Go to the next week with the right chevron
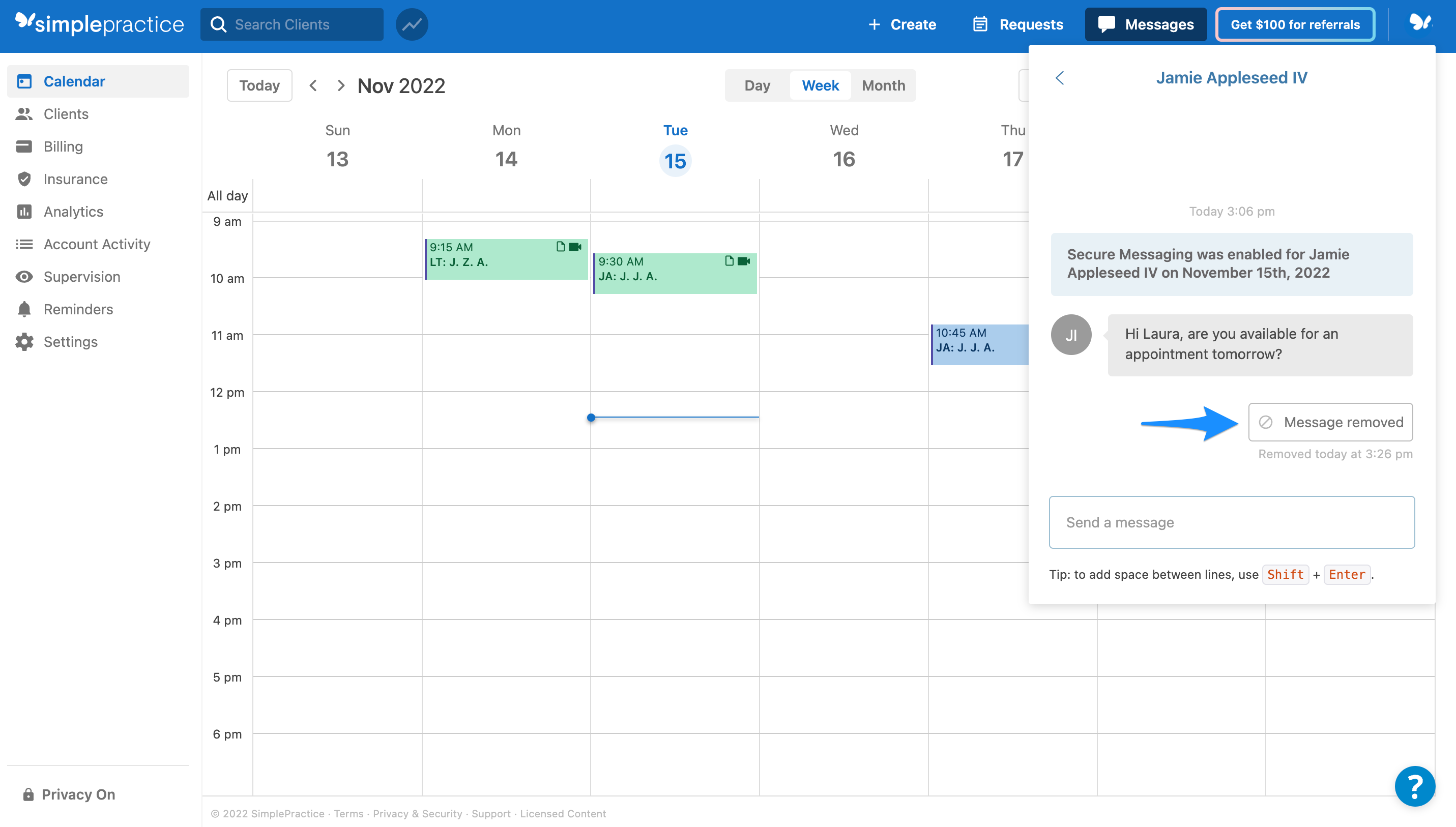The width and height of the screenshot is (1456, 827). click(x=340, y=85)
